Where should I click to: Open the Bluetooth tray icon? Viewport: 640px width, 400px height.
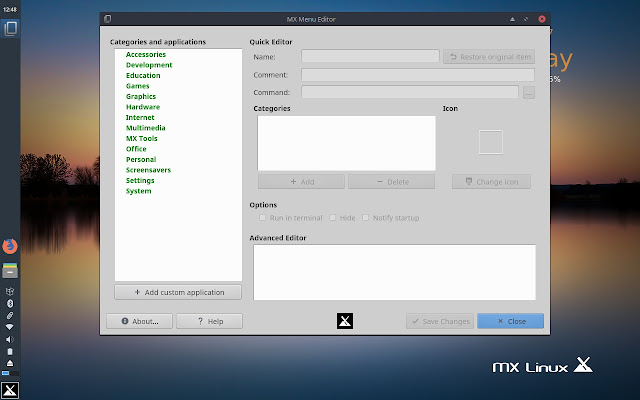click(x=10, y=303)
